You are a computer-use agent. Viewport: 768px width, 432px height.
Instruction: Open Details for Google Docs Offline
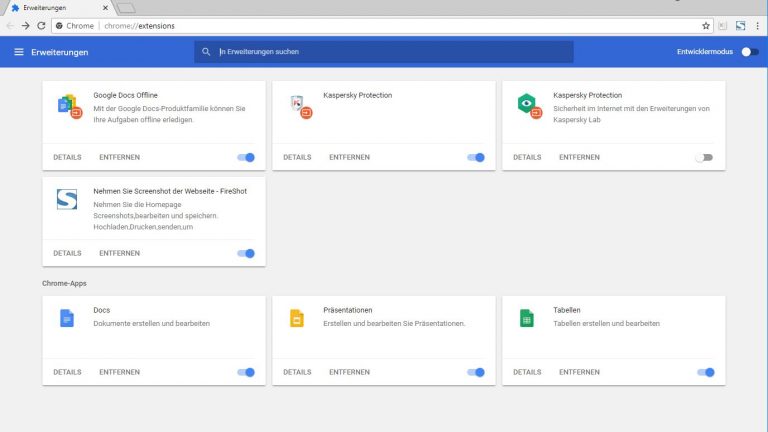[x=67, y=157]
